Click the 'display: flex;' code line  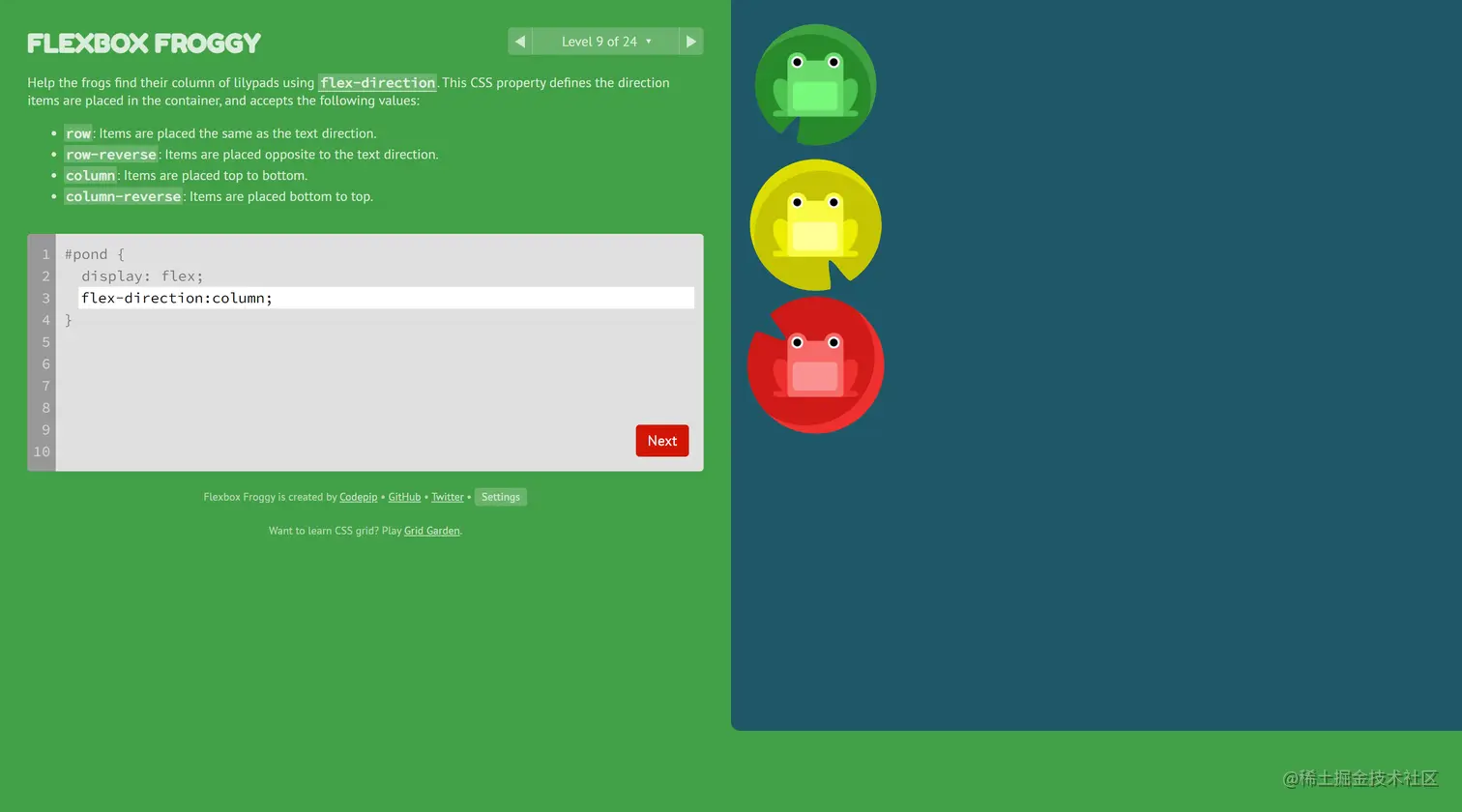click(142, 276)
